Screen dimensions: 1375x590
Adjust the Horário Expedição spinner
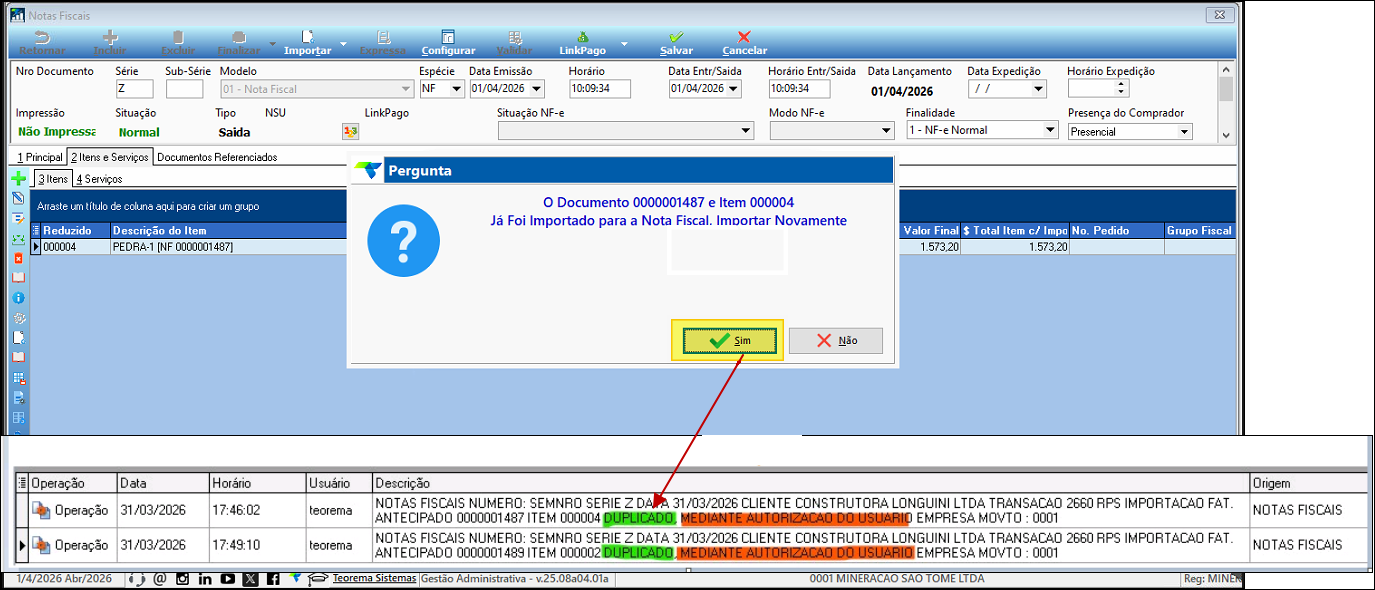click(1121, 88)
